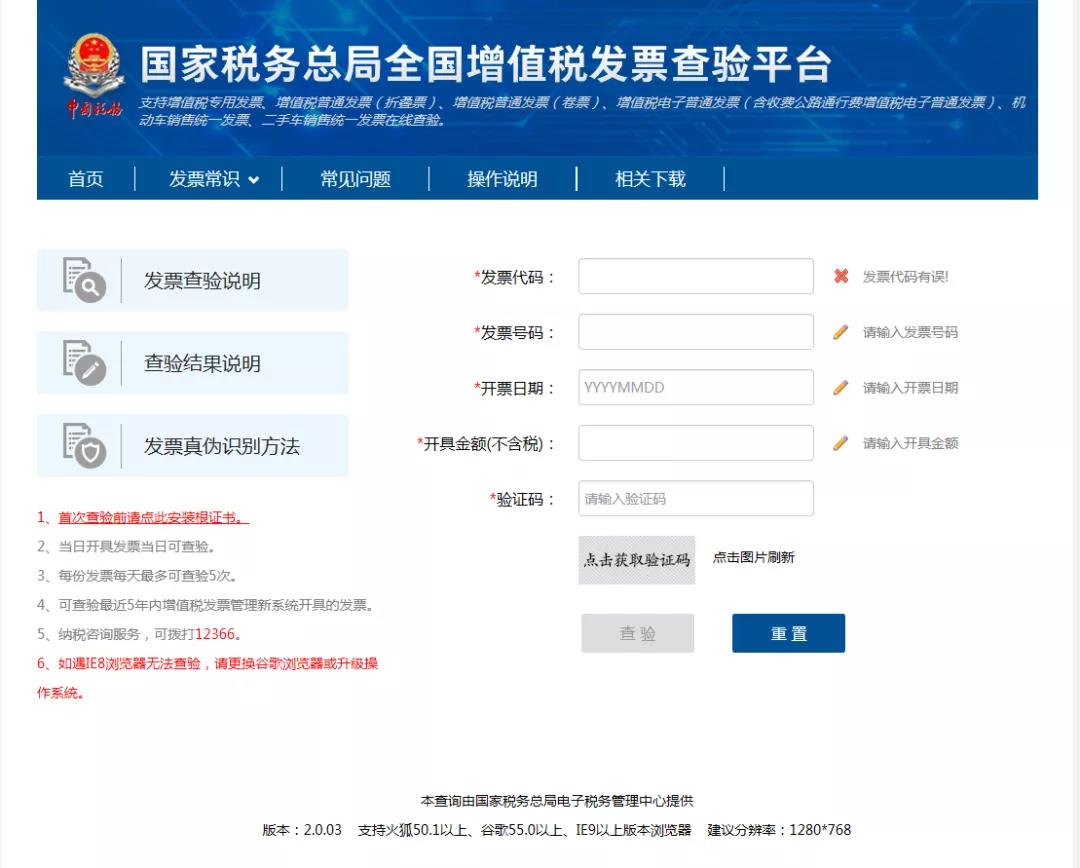Open the 首页 menu item
This screenshot has width=1080, height=868.
(x=86, y=179)
